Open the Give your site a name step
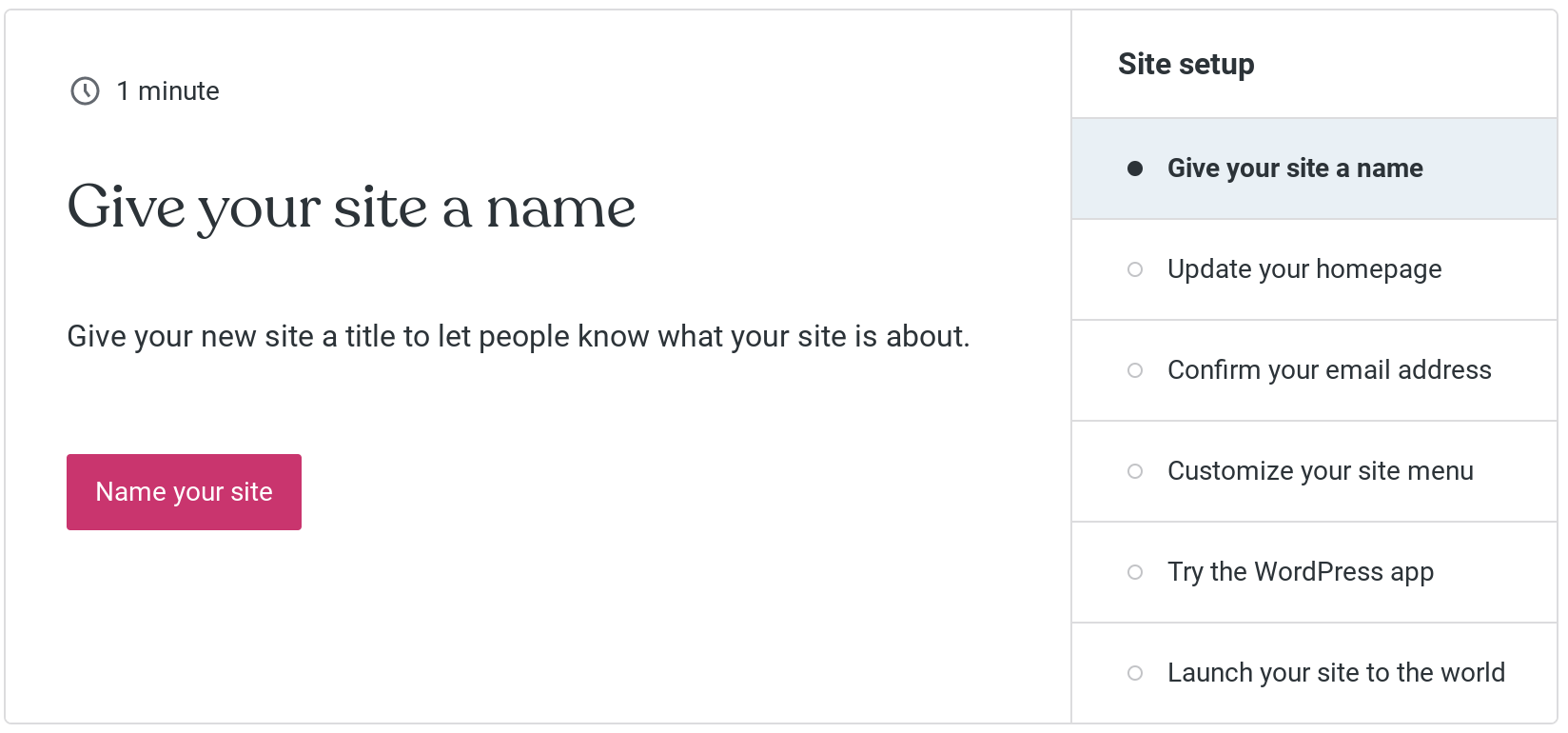 pyautogui.click(x=1314, y=168)
